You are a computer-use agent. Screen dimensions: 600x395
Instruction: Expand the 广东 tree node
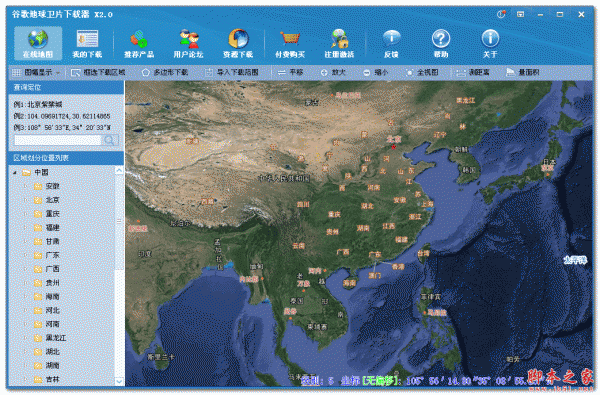tap(25, 255)
